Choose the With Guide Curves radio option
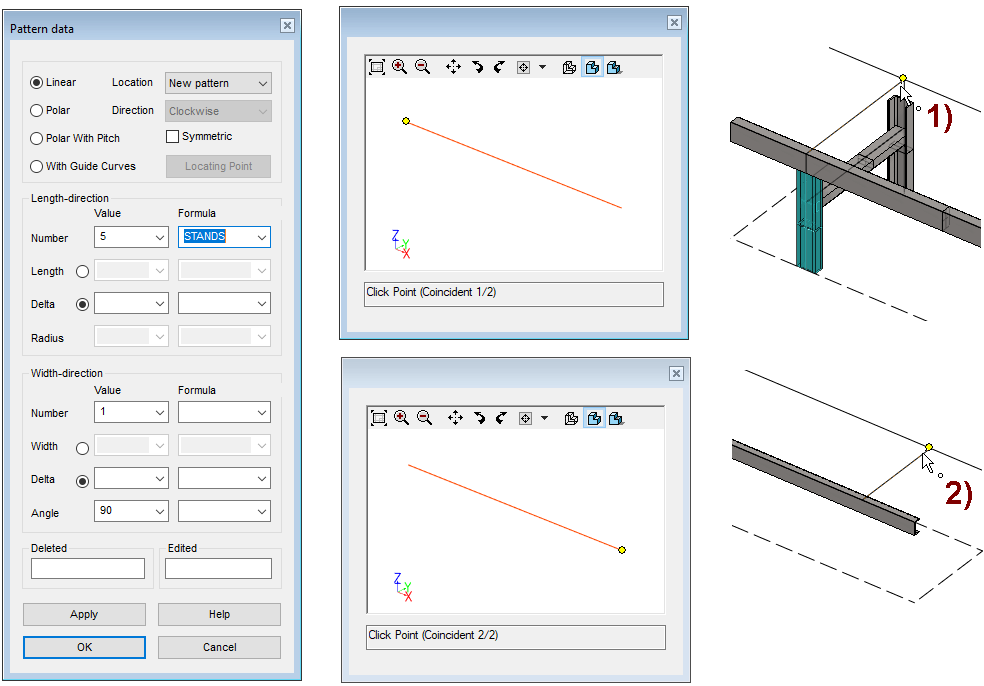Screen dimensions: 984x686 37,167
